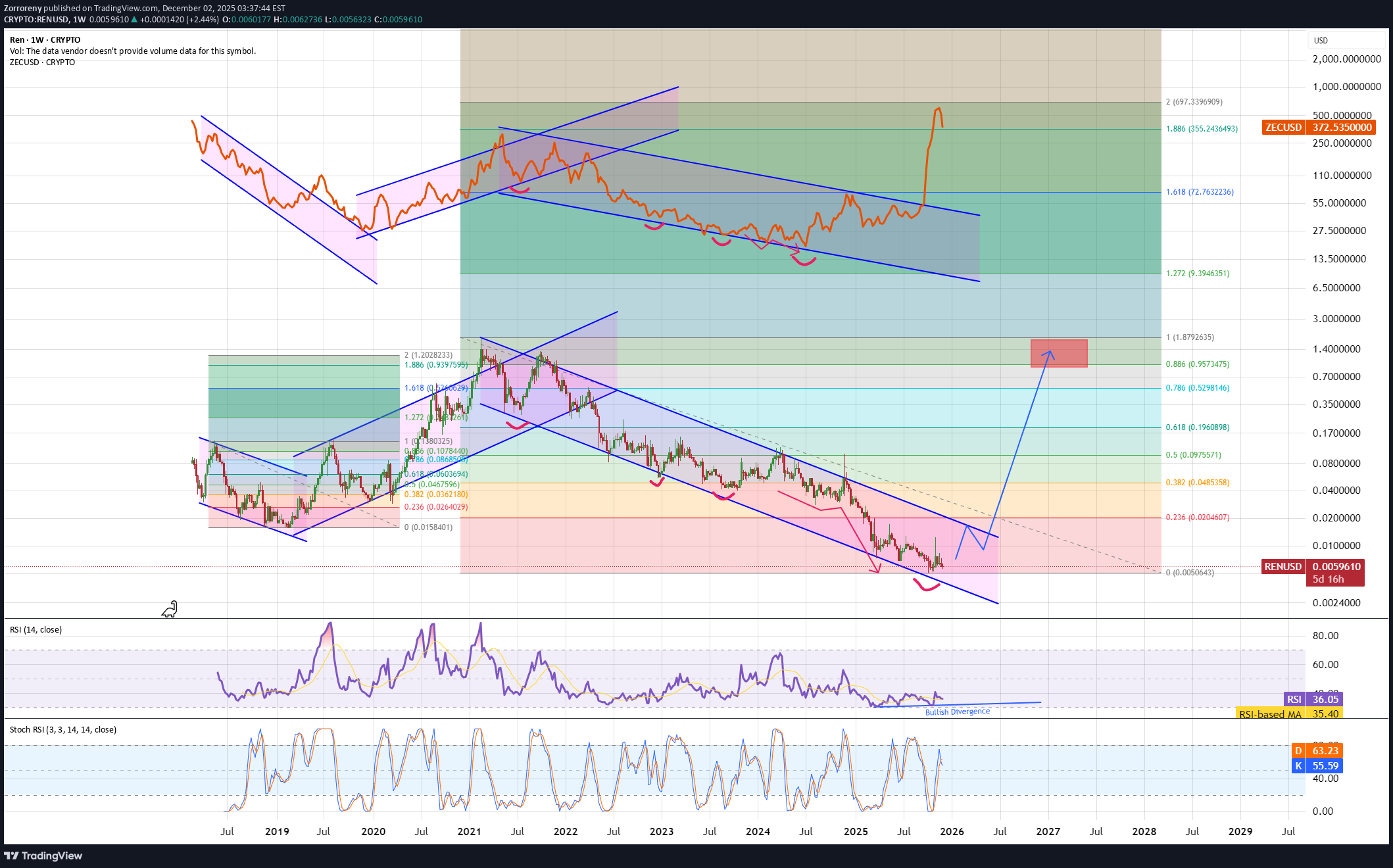Click the 1.618 (72.7632236) Fibonacci label
Viewport: 1393px width, 868px height.
click(x=1200, y=192)
